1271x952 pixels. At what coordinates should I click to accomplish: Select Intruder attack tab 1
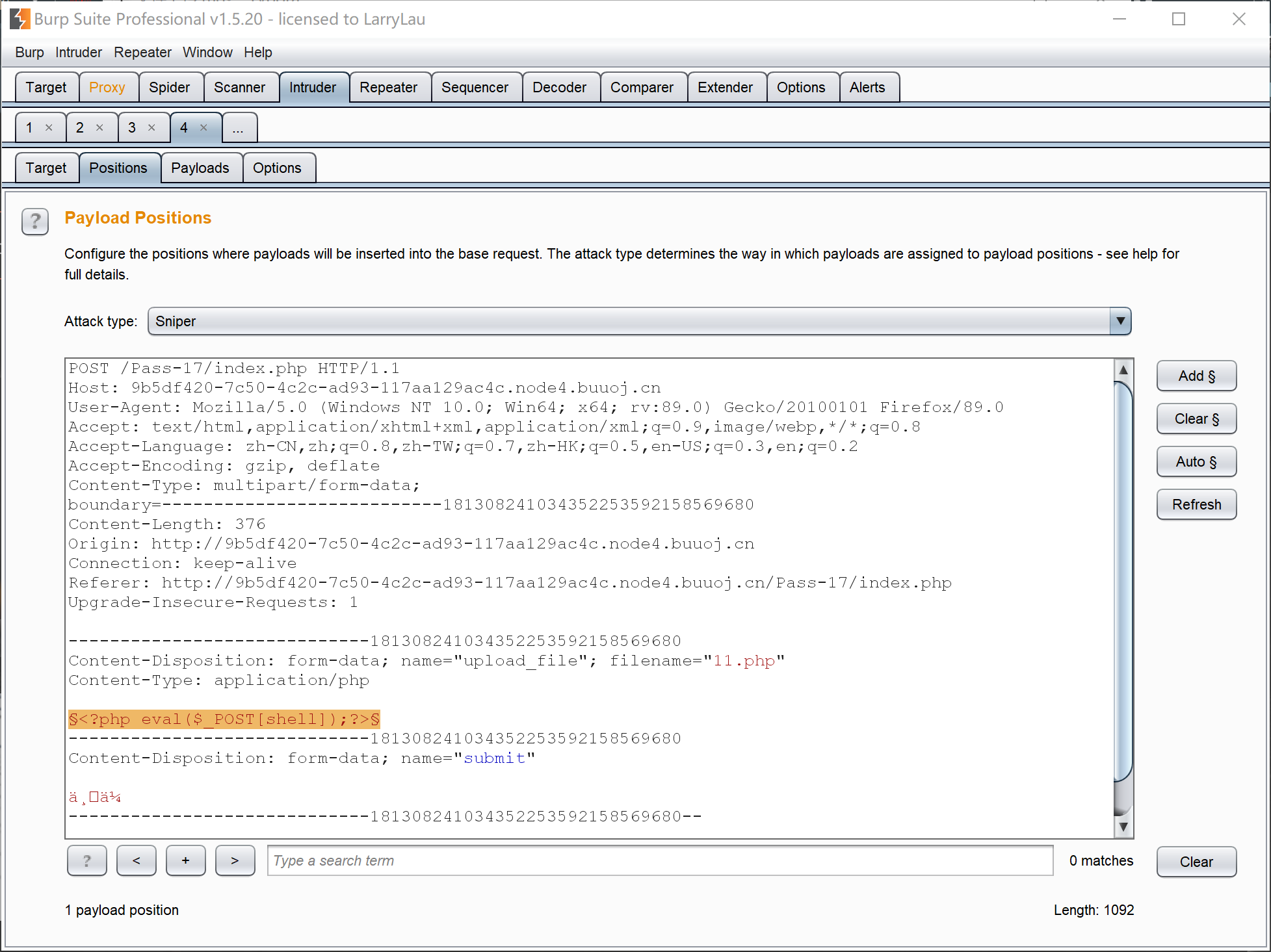coord(29,127)
